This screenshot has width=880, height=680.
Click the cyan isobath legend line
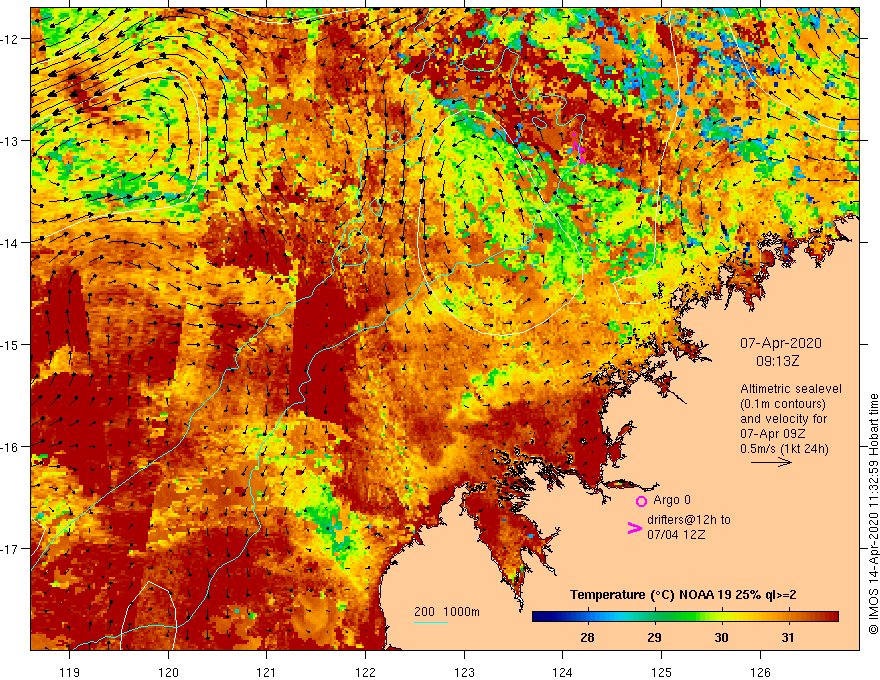[431, 622]
